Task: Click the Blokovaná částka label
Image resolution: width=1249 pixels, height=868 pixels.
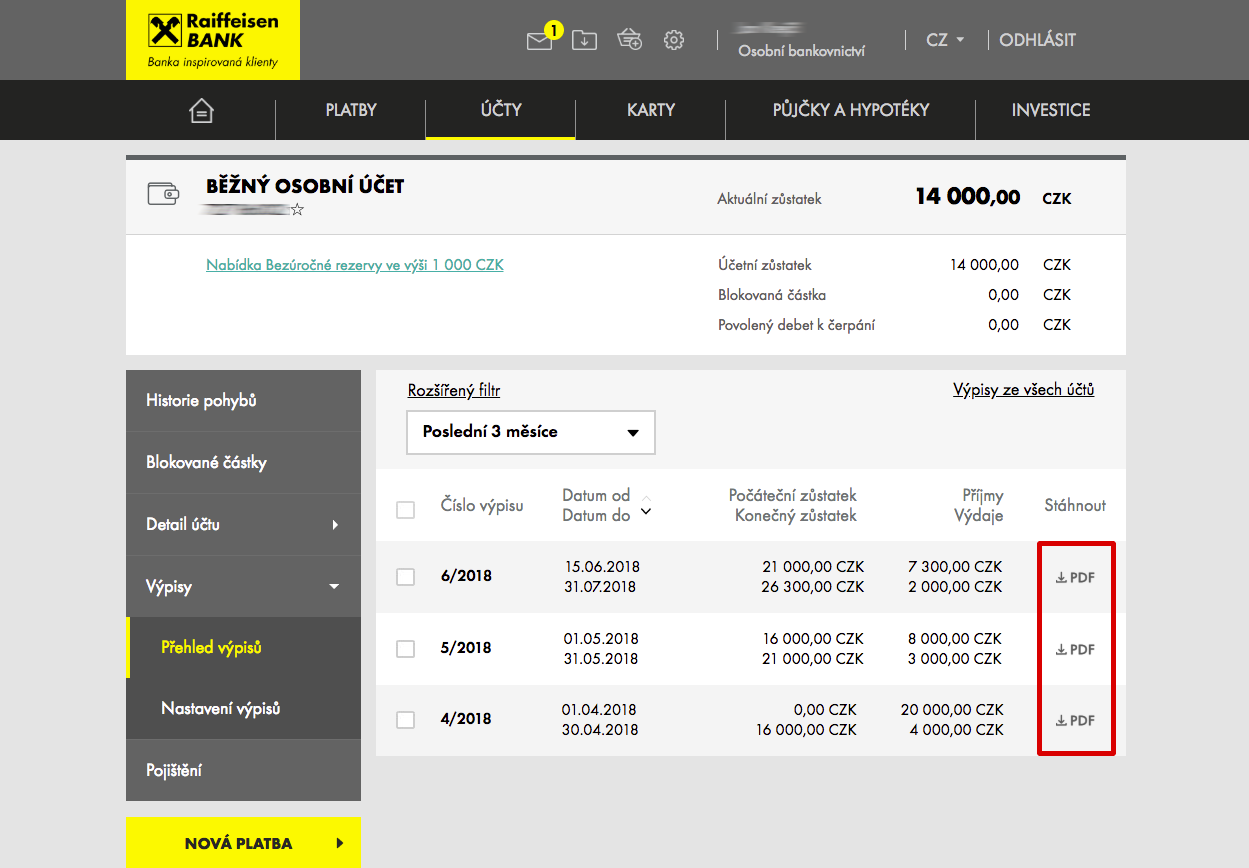Action: [772, 295]
